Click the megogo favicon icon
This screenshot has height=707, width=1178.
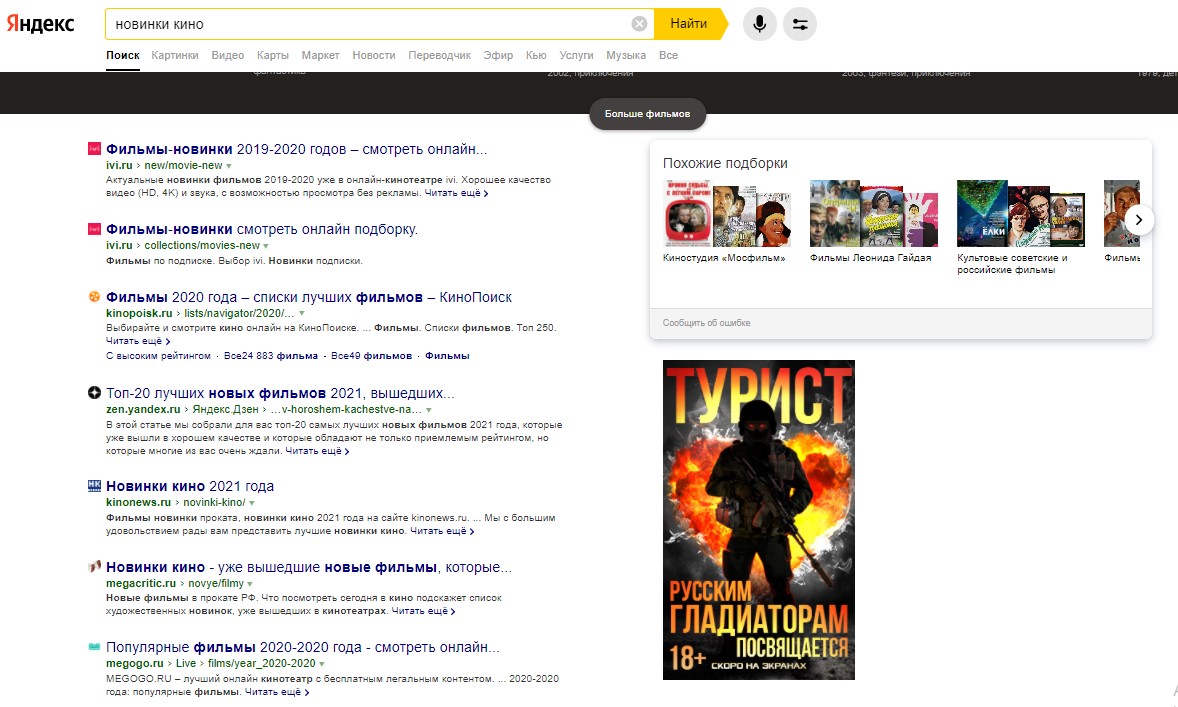pos(94,646)
